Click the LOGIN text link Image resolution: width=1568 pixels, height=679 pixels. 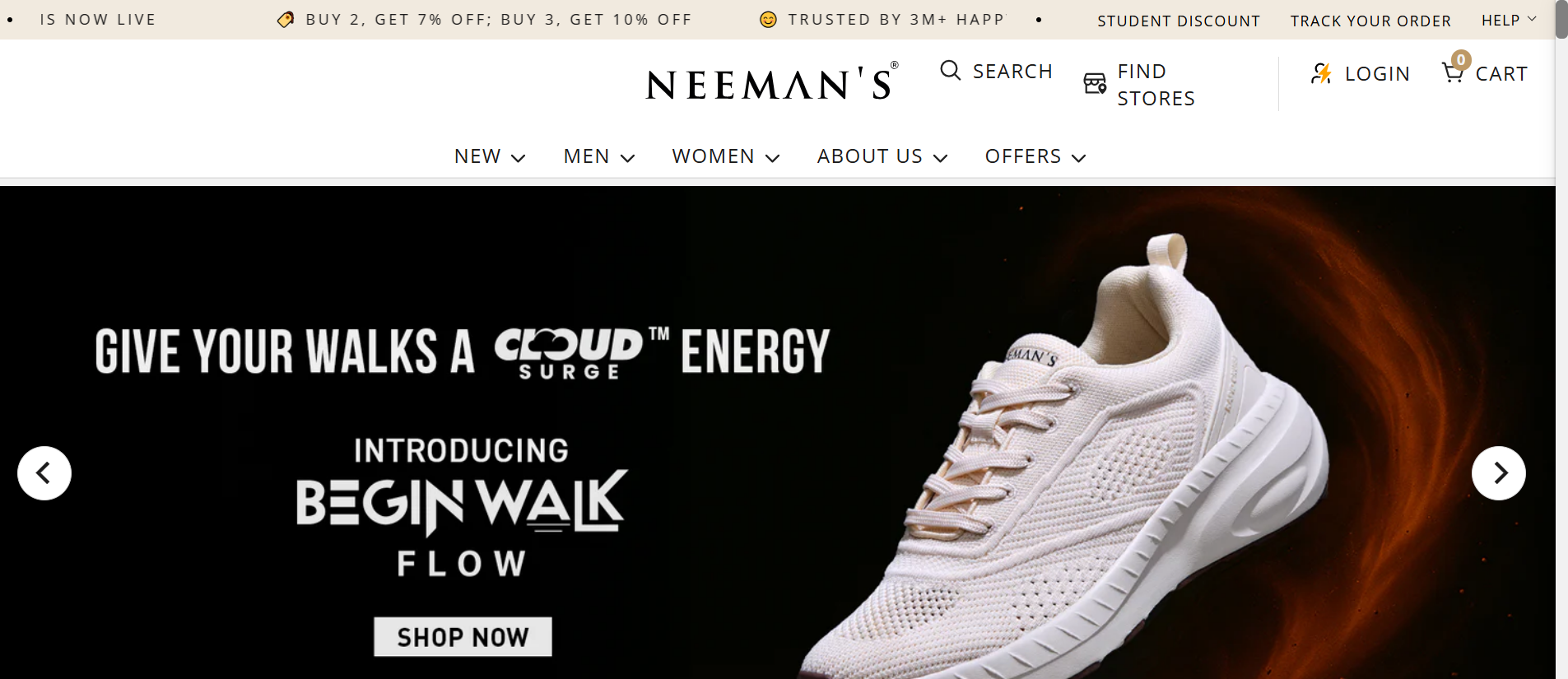(x=1377, y=74)
